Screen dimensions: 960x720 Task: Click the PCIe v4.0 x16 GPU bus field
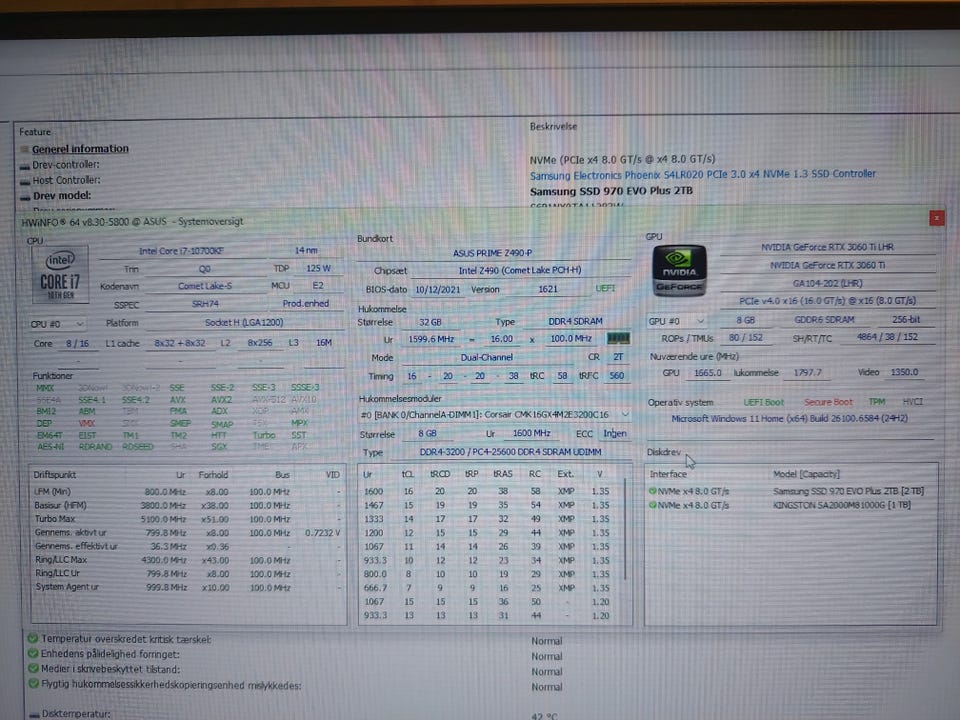tap(827, 301)
